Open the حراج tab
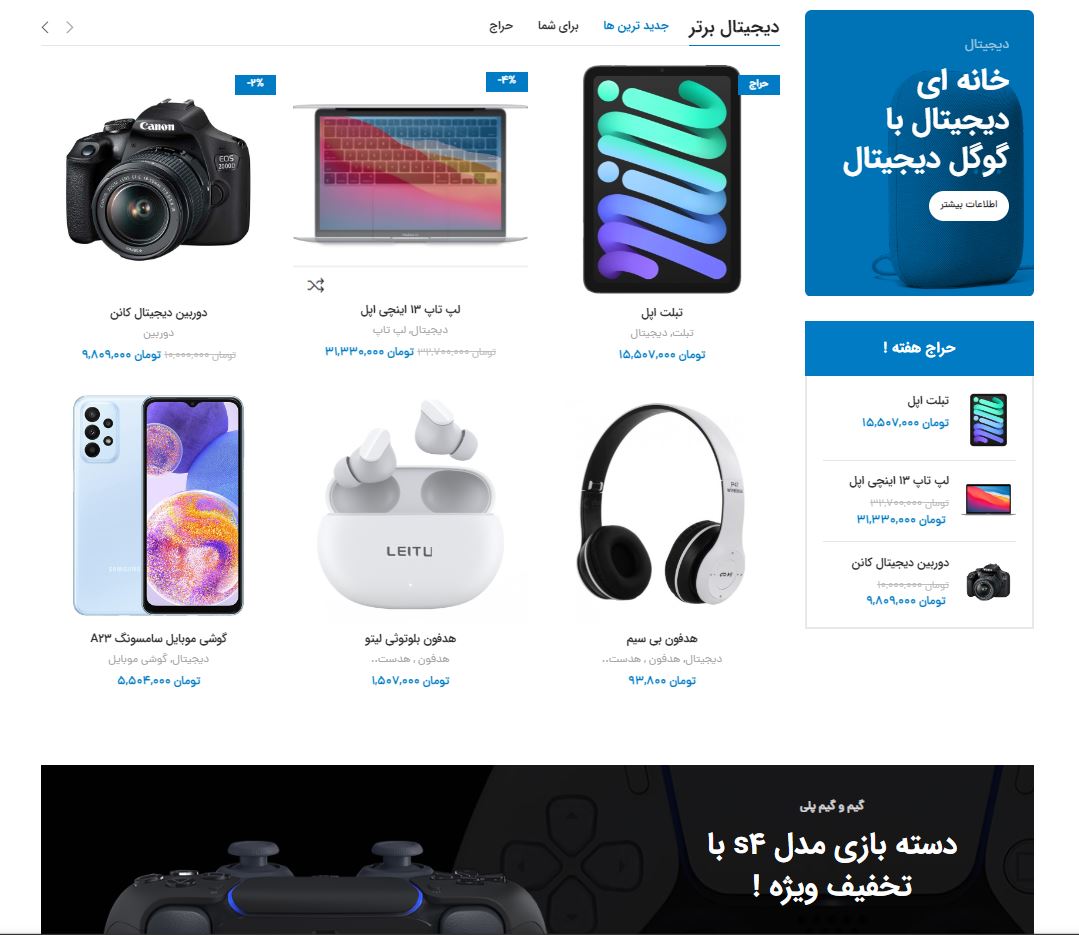1079x935 pixels. tap(501, 26)
